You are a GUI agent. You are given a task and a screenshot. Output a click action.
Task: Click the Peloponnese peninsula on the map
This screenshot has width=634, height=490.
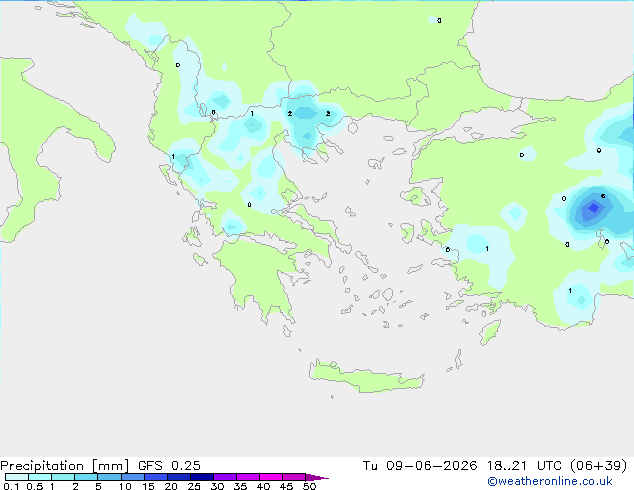tap(261, 277)
